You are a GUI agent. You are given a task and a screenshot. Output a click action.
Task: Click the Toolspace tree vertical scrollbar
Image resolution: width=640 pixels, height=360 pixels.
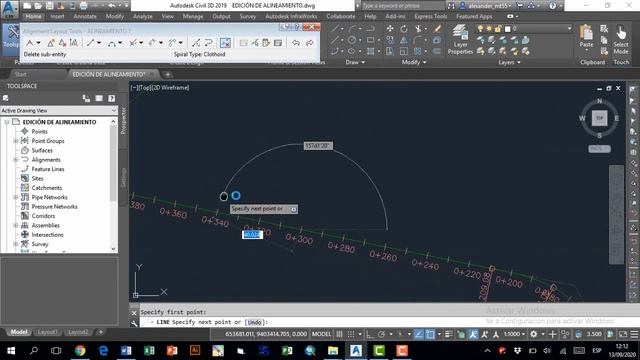pos(113,185)
